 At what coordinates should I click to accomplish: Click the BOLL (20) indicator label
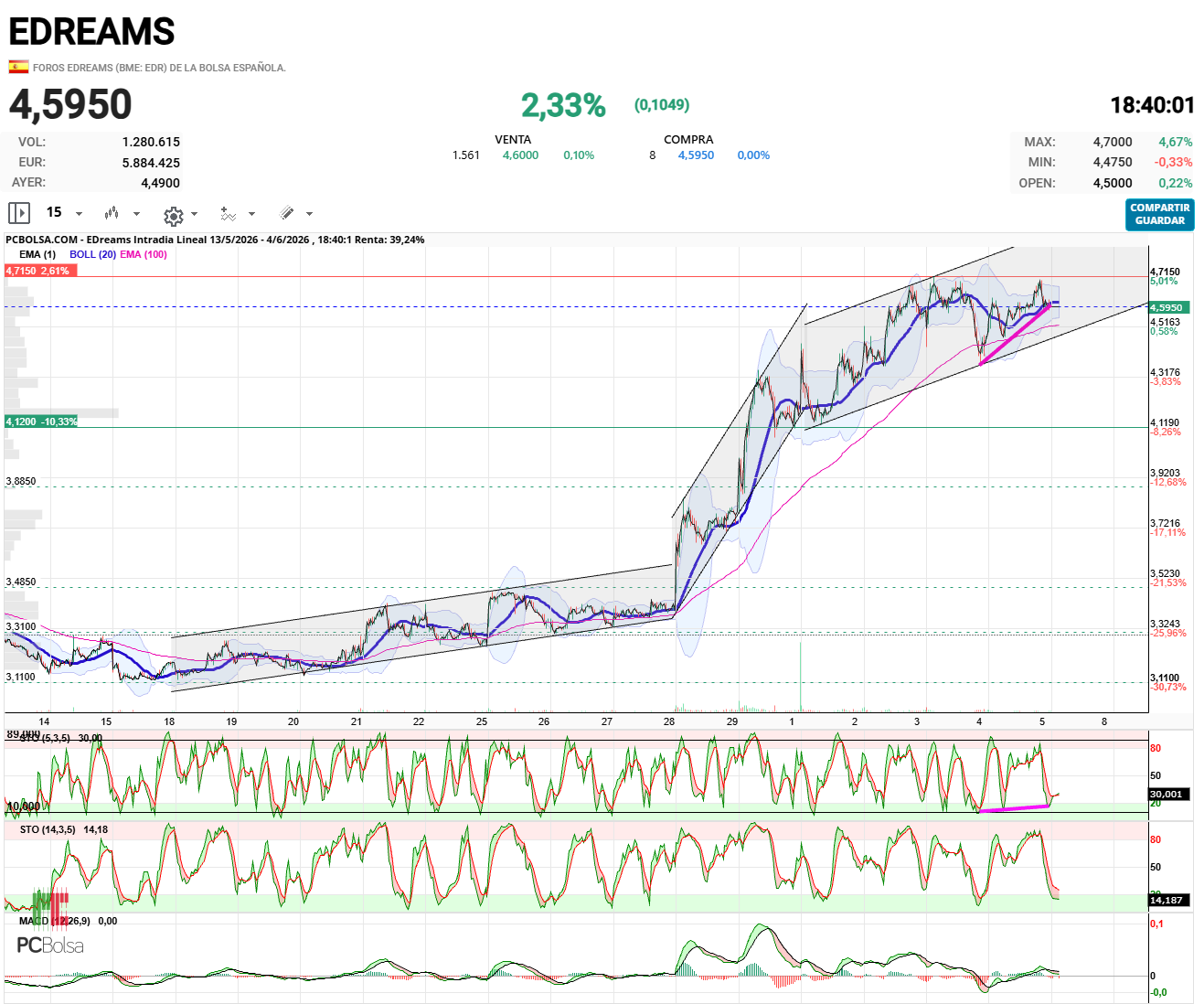coord(92,254)
